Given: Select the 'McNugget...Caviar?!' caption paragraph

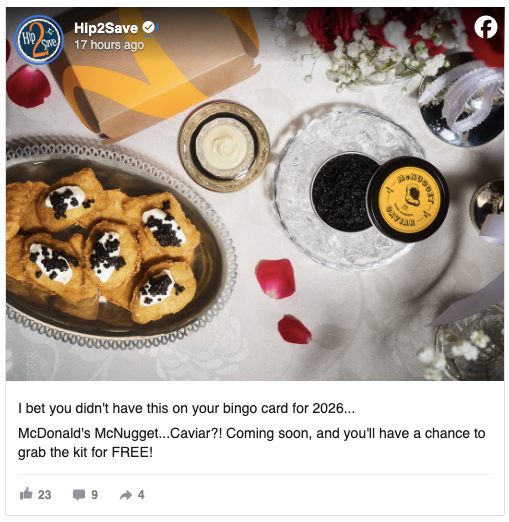Looking at the screenshot, I should coord(252,443).
